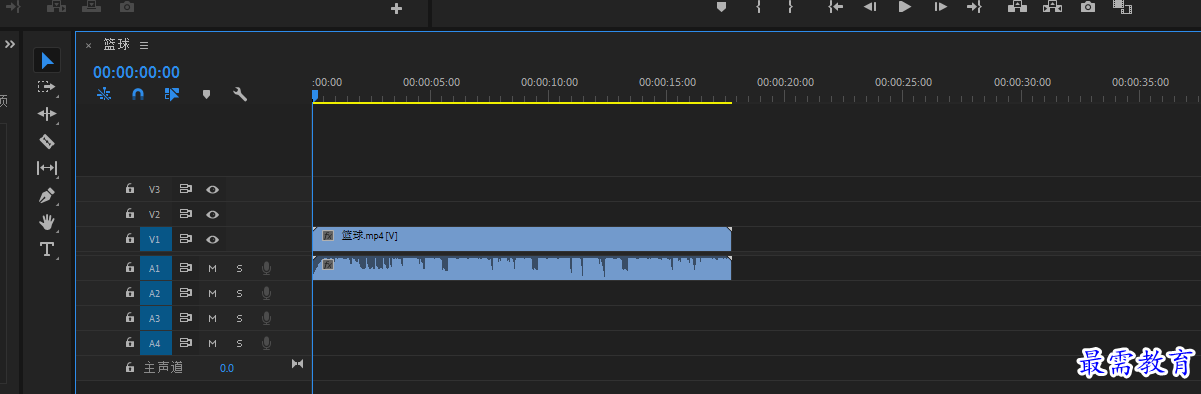Click Mark In bracket button
The image size is (1201, 394).
(759, 7)
